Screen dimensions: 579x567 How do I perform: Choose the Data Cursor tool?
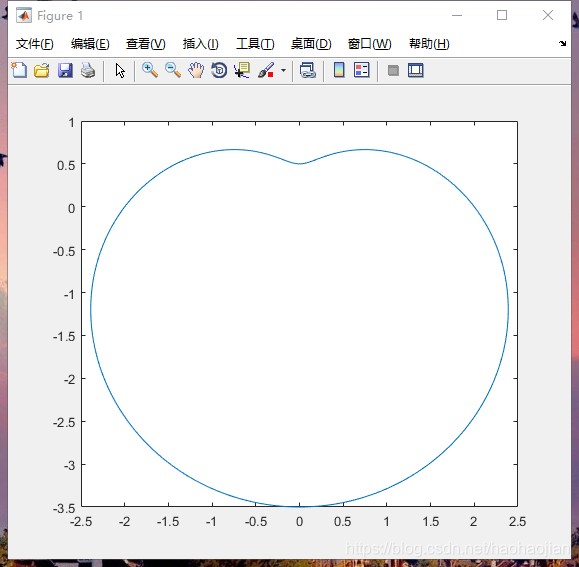242,70
